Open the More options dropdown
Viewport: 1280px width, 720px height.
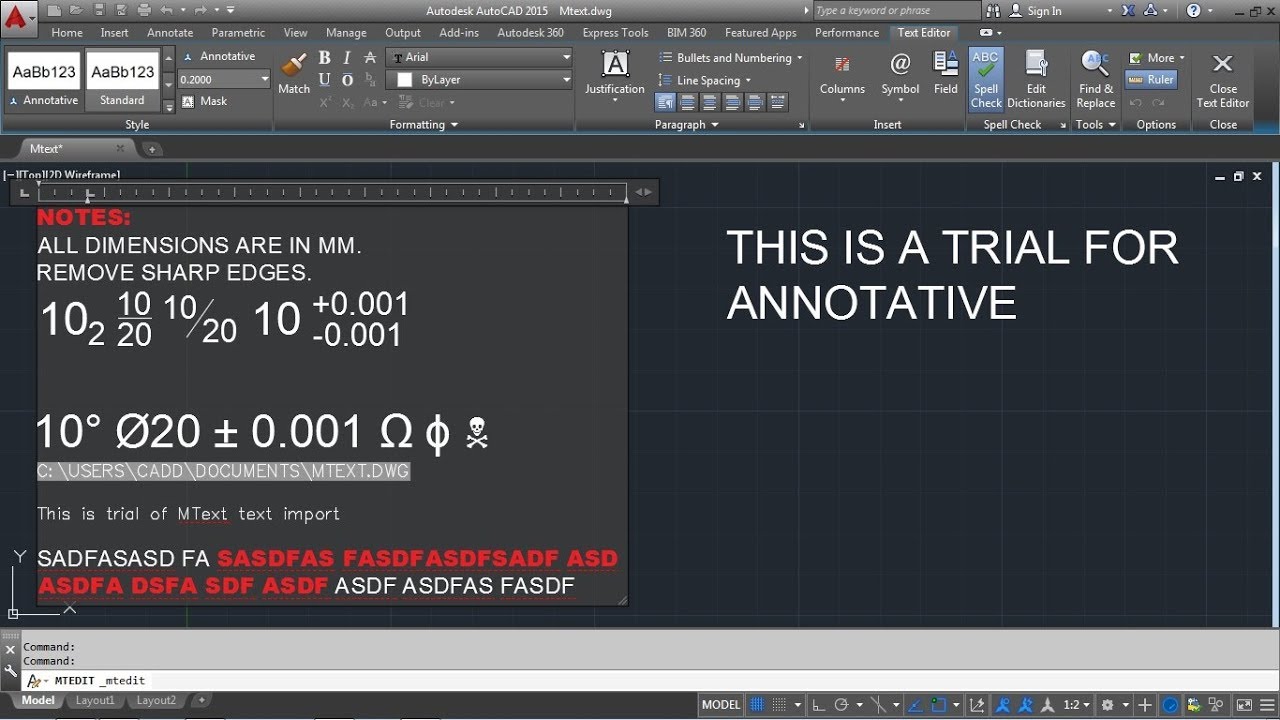(1157, 58)
